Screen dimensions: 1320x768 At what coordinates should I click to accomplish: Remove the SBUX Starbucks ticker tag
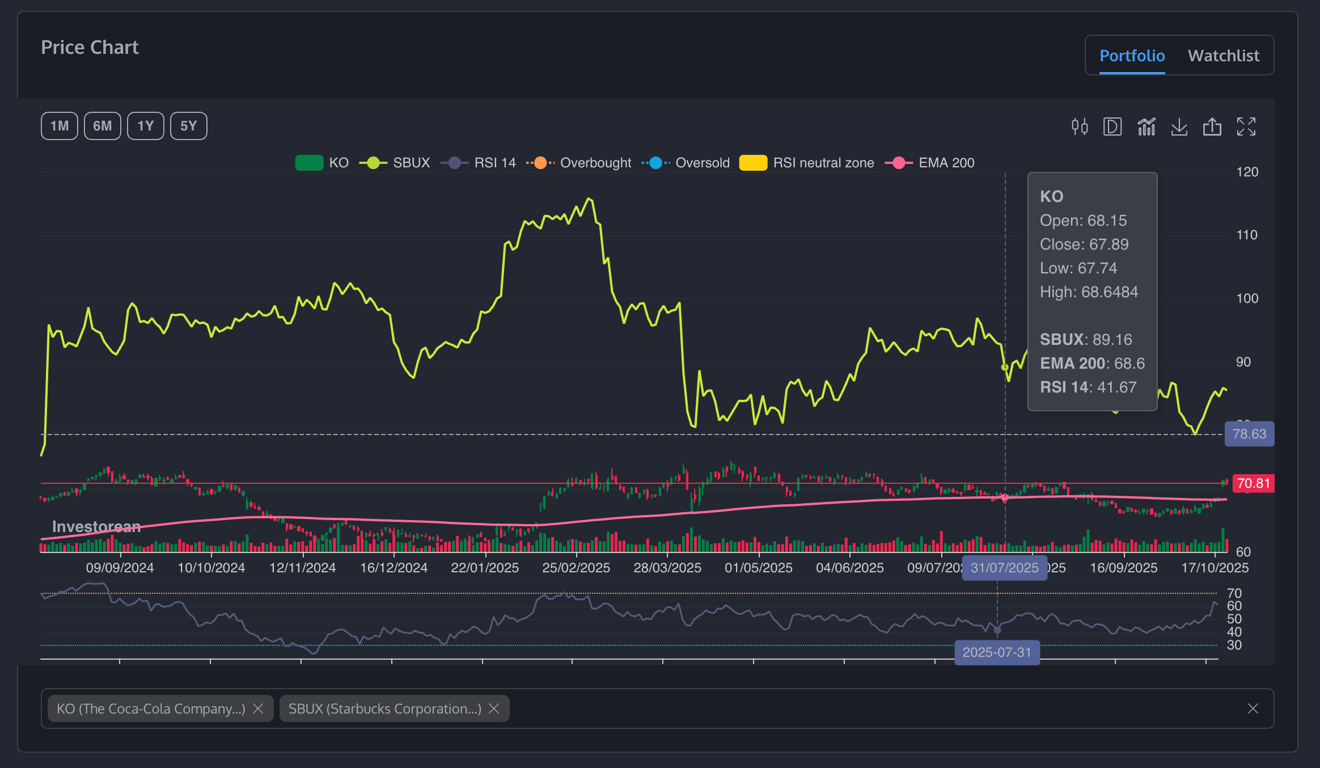[x=494, y=709]
